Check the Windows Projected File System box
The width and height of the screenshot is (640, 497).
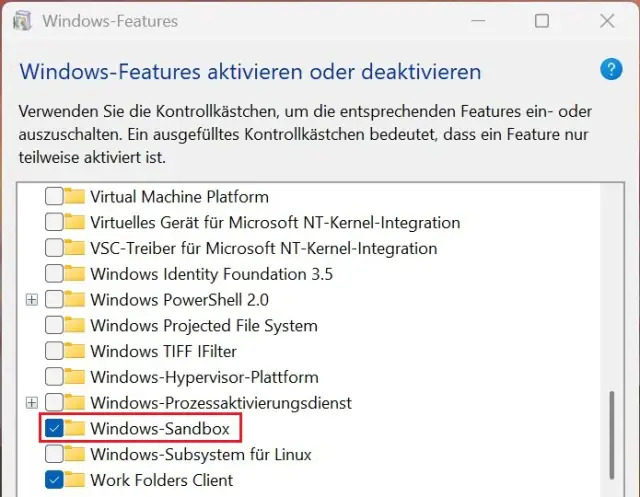pos(54,326)
